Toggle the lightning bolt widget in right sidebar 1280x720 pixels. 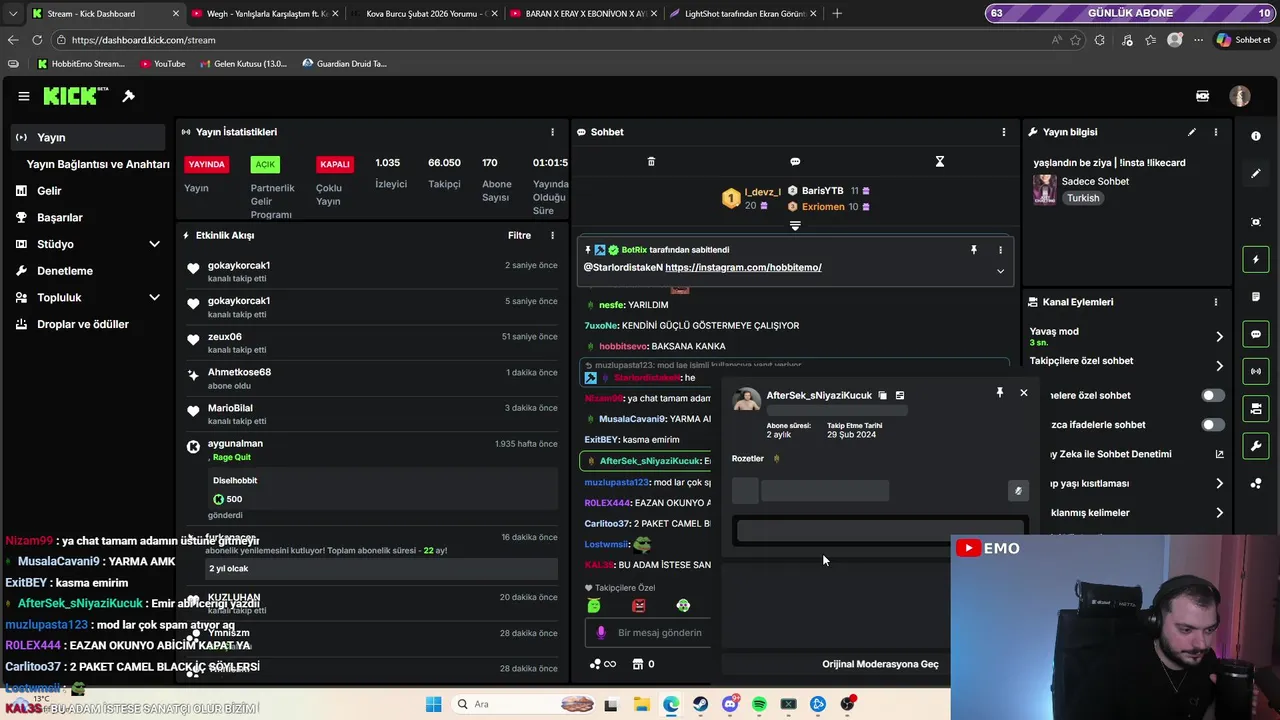tap(1256, 260)
